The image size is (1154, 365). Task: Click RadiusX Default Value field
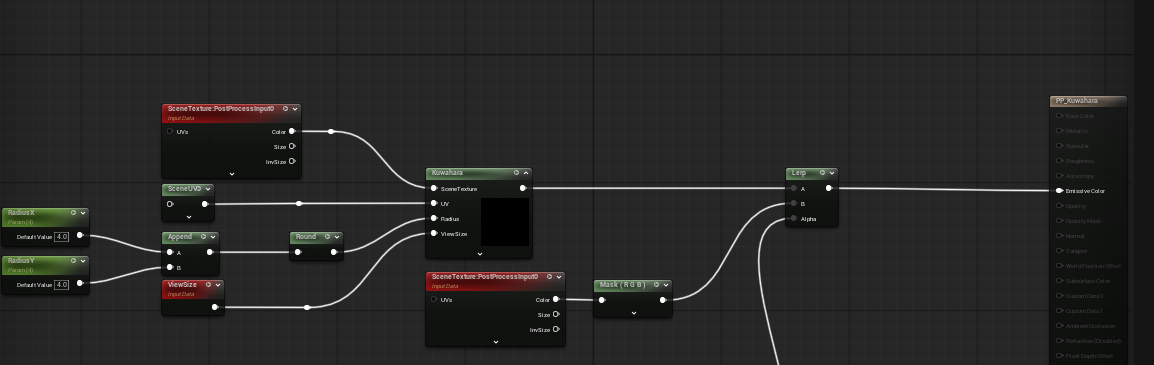pos(61,237)
